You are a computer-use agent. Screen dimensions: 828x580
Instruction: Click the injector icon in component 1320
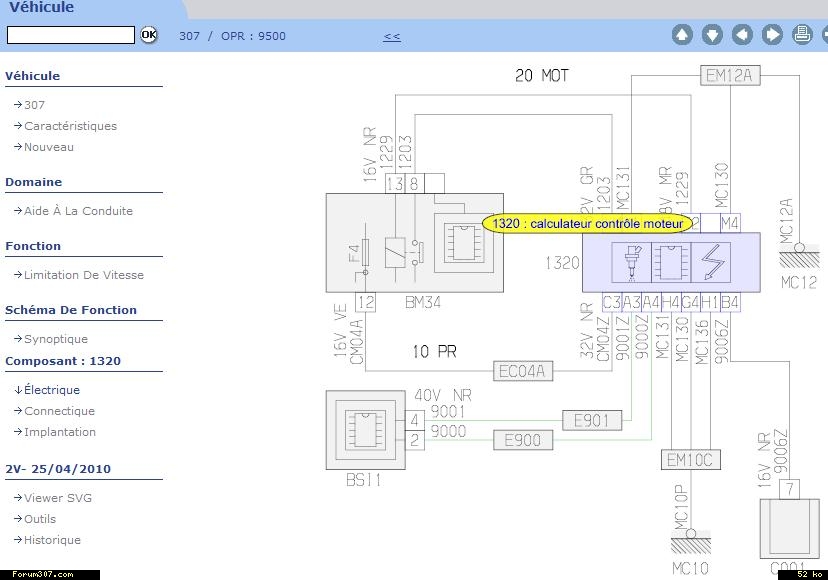[631, 263]
